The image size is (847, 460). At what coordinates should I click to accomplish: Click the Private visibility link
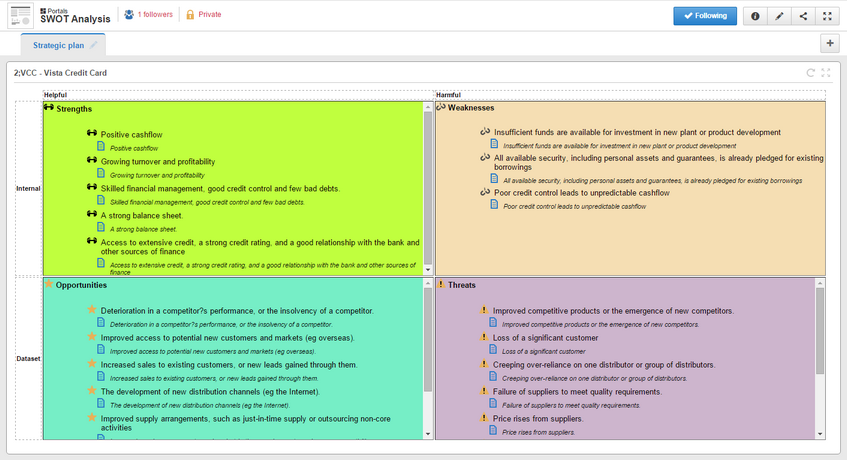210,15
